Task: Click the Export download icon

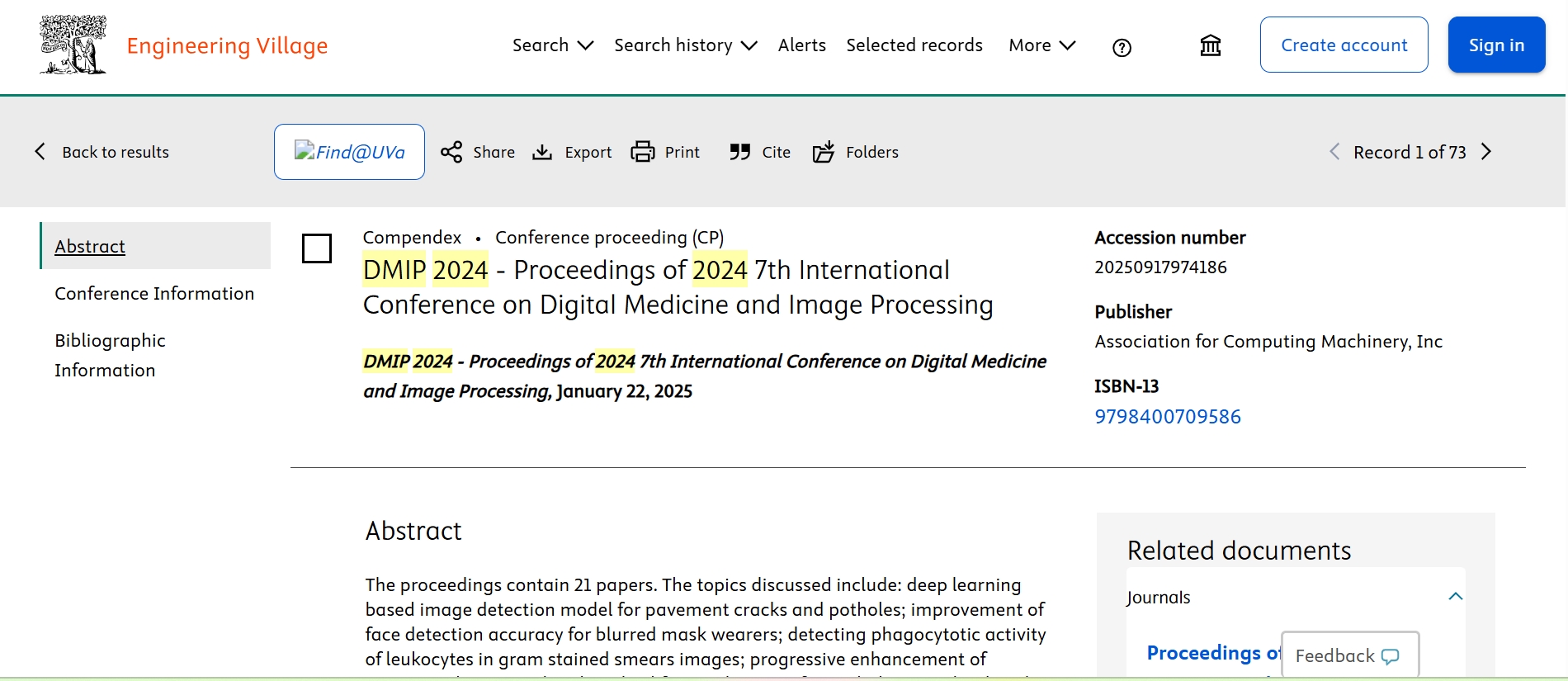Action: [x=542, y=152]
